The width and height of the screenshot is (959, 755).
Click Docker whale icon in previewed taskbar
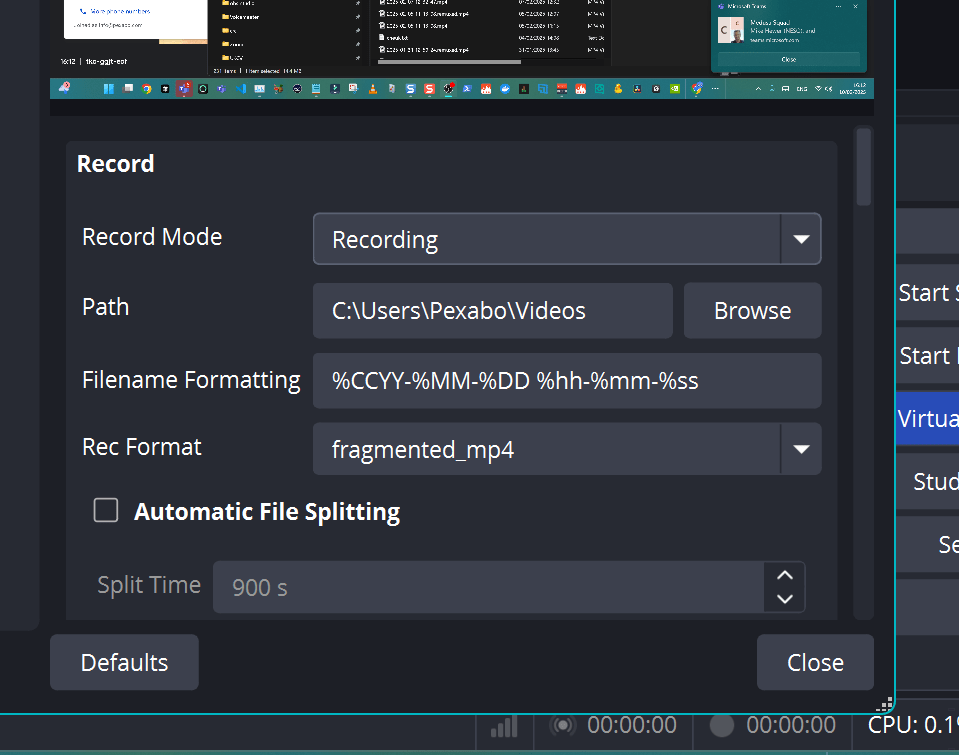pyautogui.click(x=505, y=89)
